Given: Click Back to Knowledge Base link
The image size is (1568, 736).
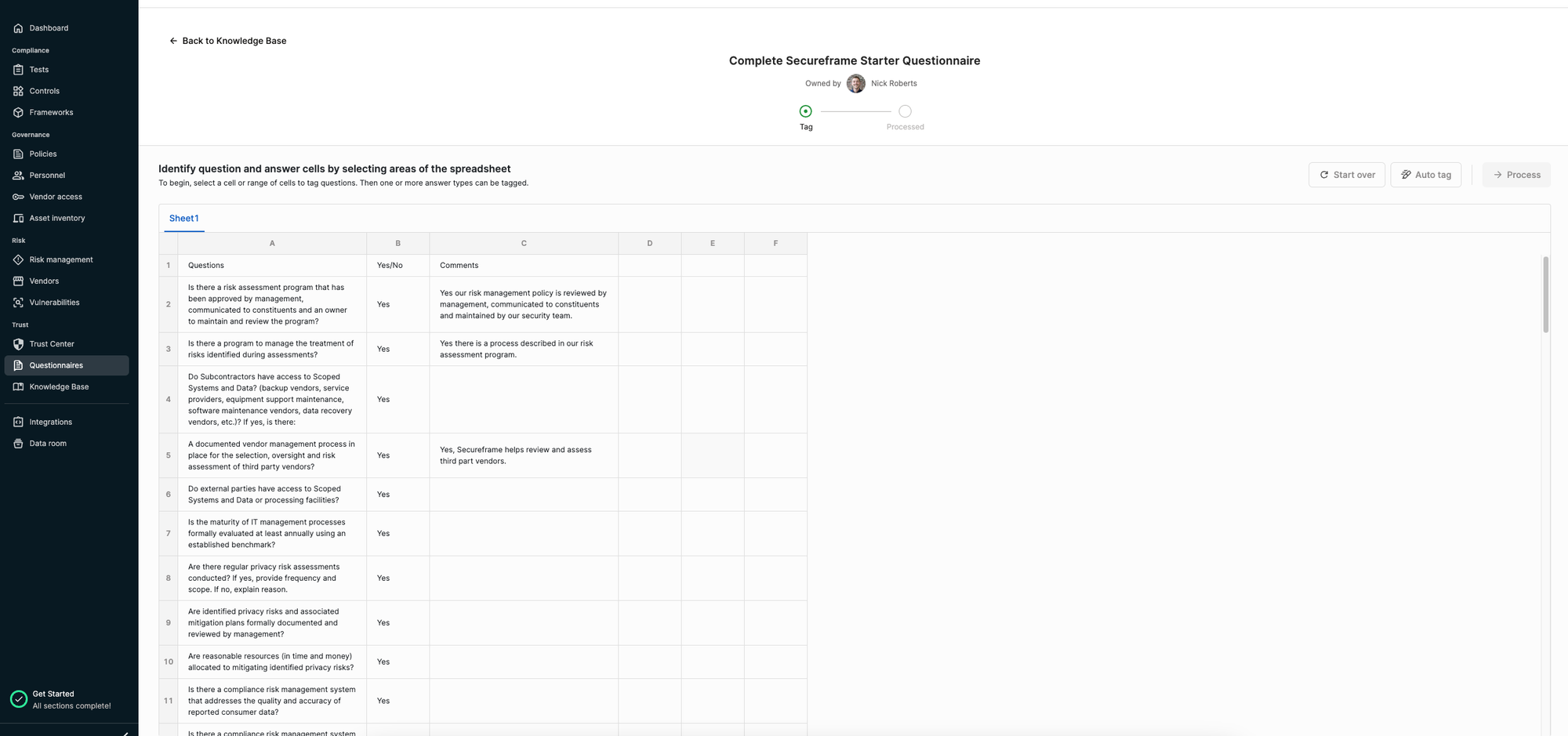Looking at the screenshot, I should pyautogui.click(x=228, y=41).
